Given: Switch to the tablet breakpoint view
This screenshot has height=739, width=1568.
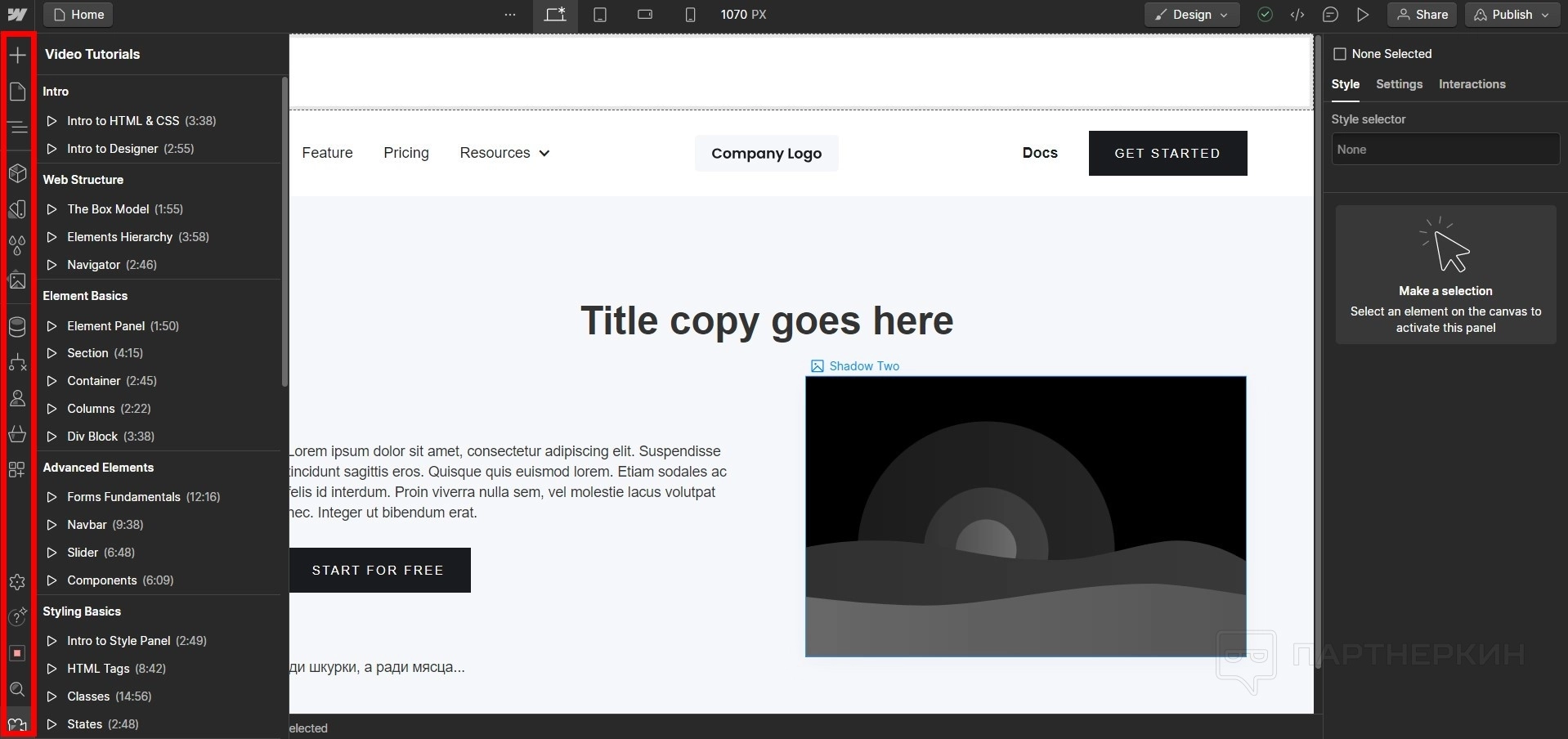Looking at the screenshot, I should click(600, 15).
